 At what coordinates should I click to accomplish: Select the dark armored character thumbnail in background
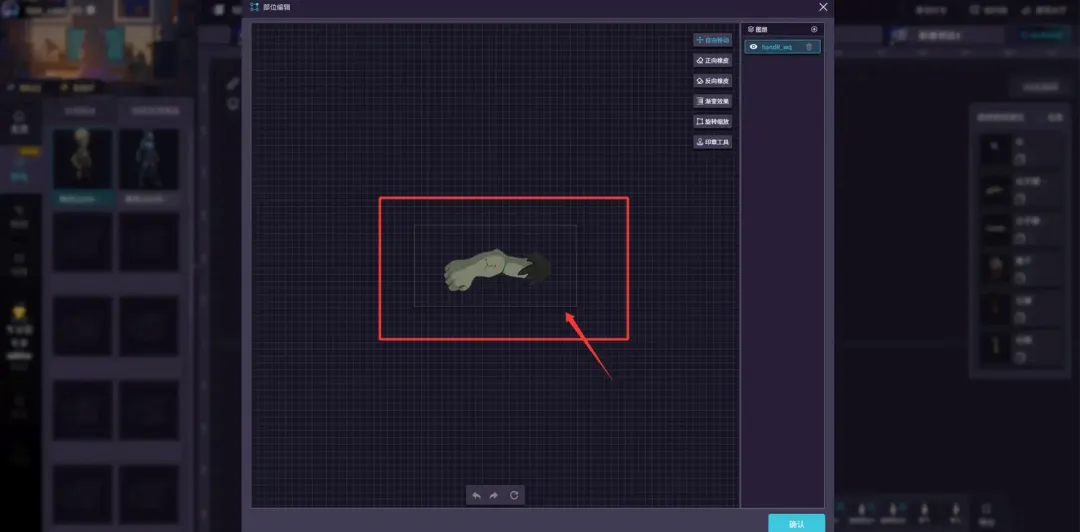point(149,158)
